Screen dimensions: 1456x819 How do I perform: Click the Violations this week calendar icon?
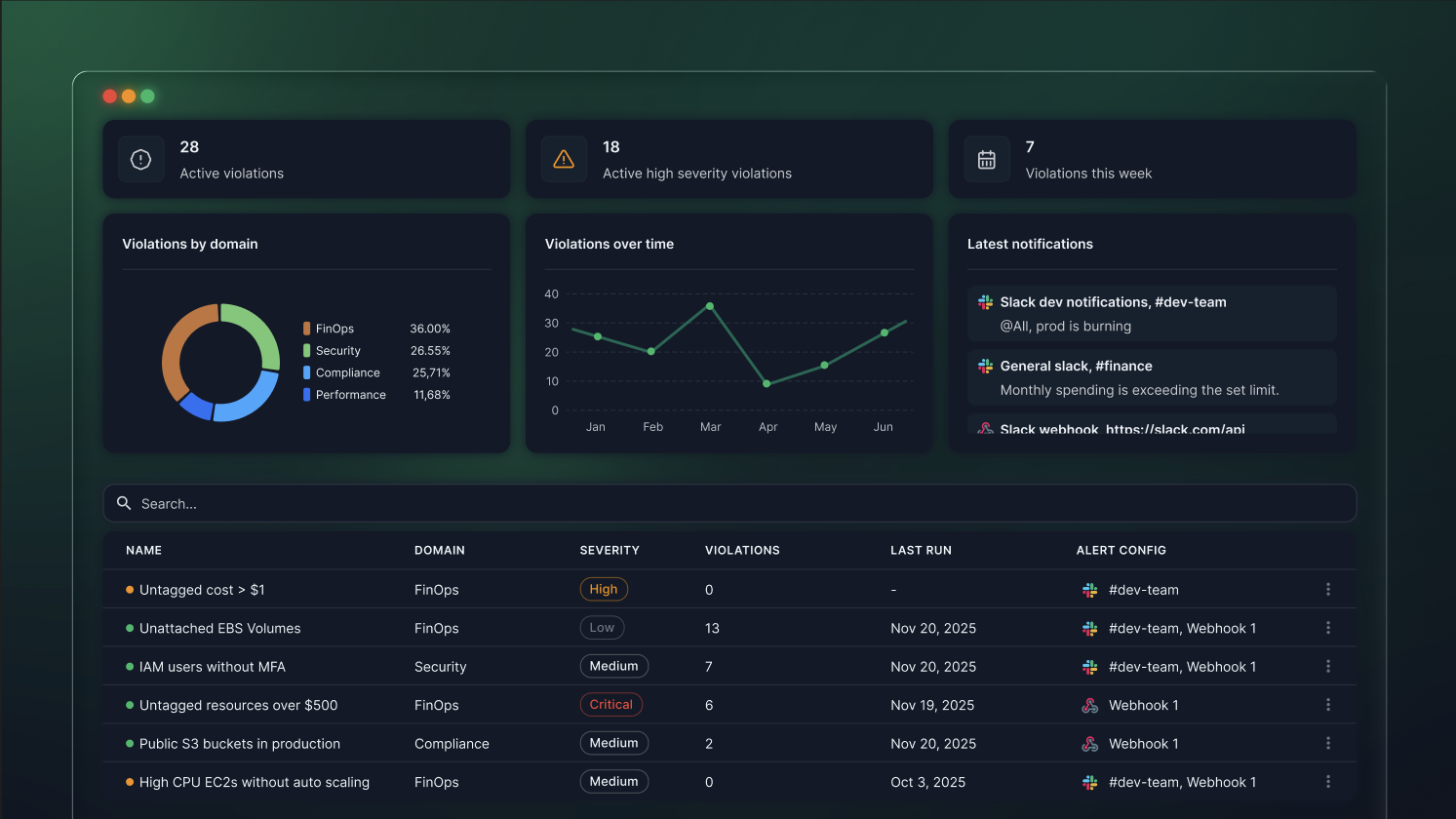coord(986,160)
